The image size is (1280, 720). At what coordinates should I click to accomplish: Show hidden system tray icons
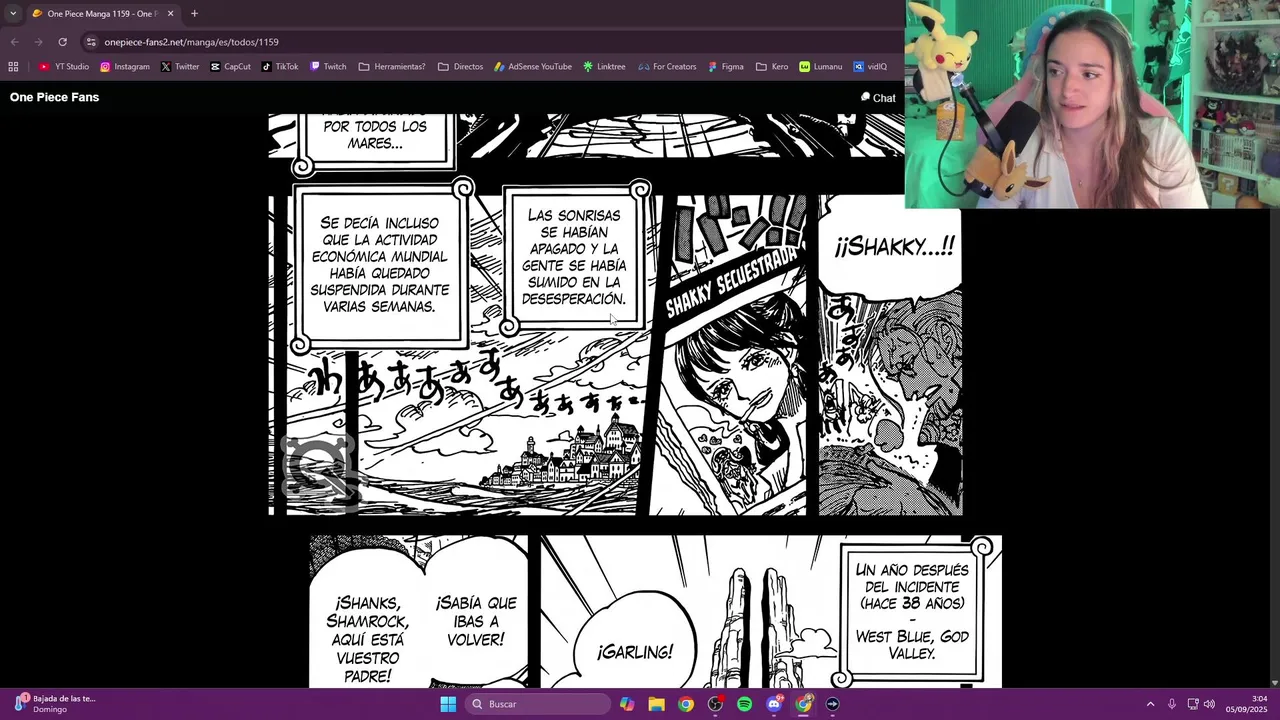point(1150,704)
